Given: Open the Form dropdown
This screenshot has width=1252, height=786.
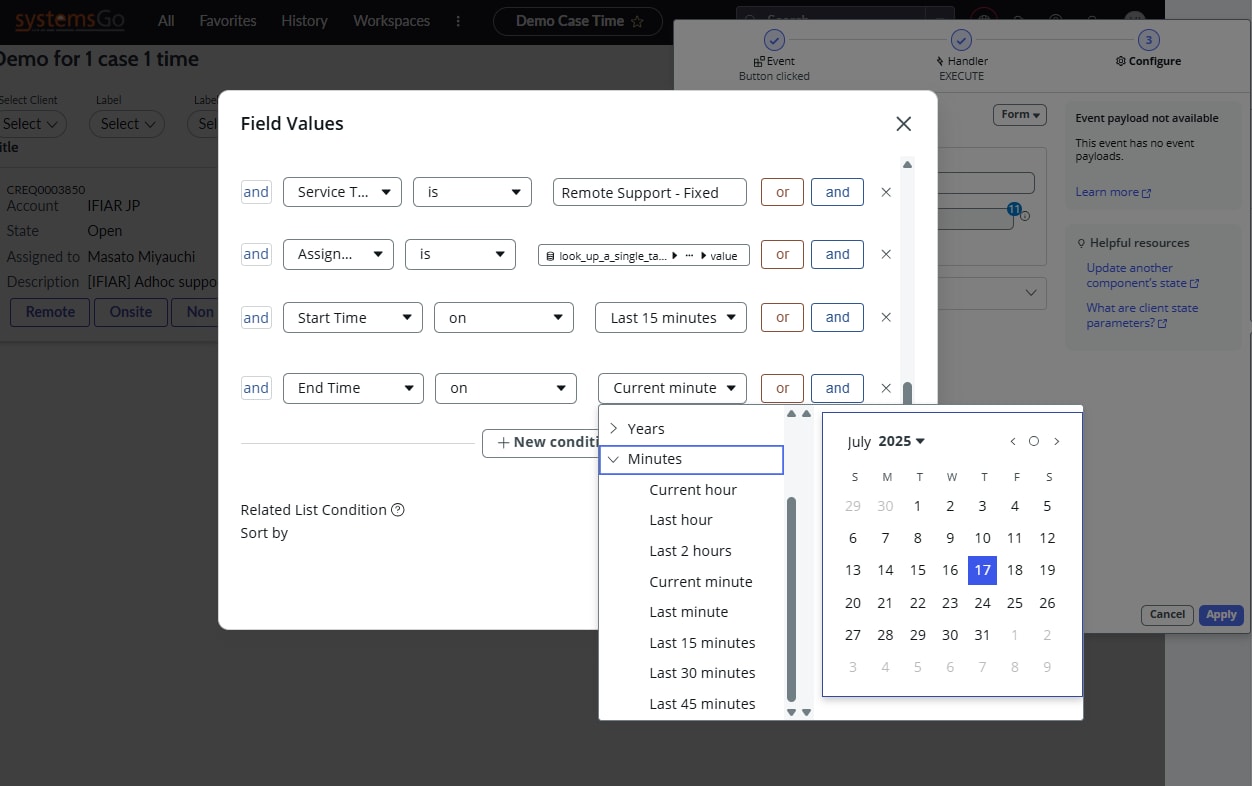Looking at the screenshot, I should (x=1019, y=115).
